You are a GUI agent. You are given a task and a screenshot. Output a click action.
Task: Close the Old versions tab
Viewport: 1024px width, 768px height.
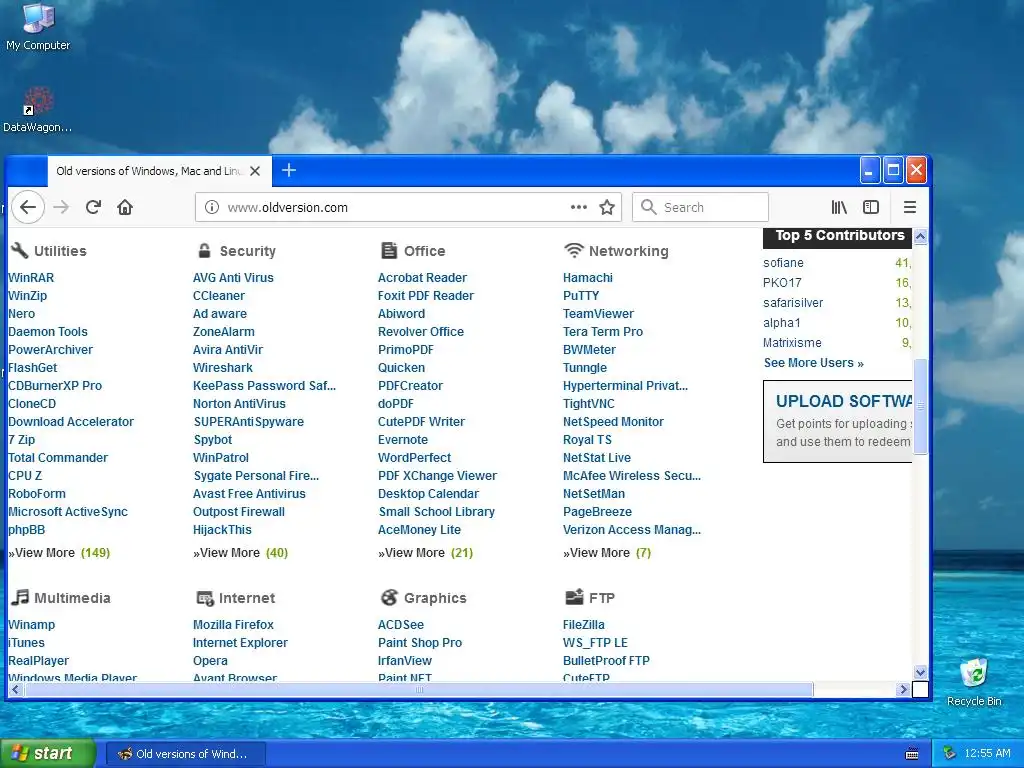tap(255, 171)
